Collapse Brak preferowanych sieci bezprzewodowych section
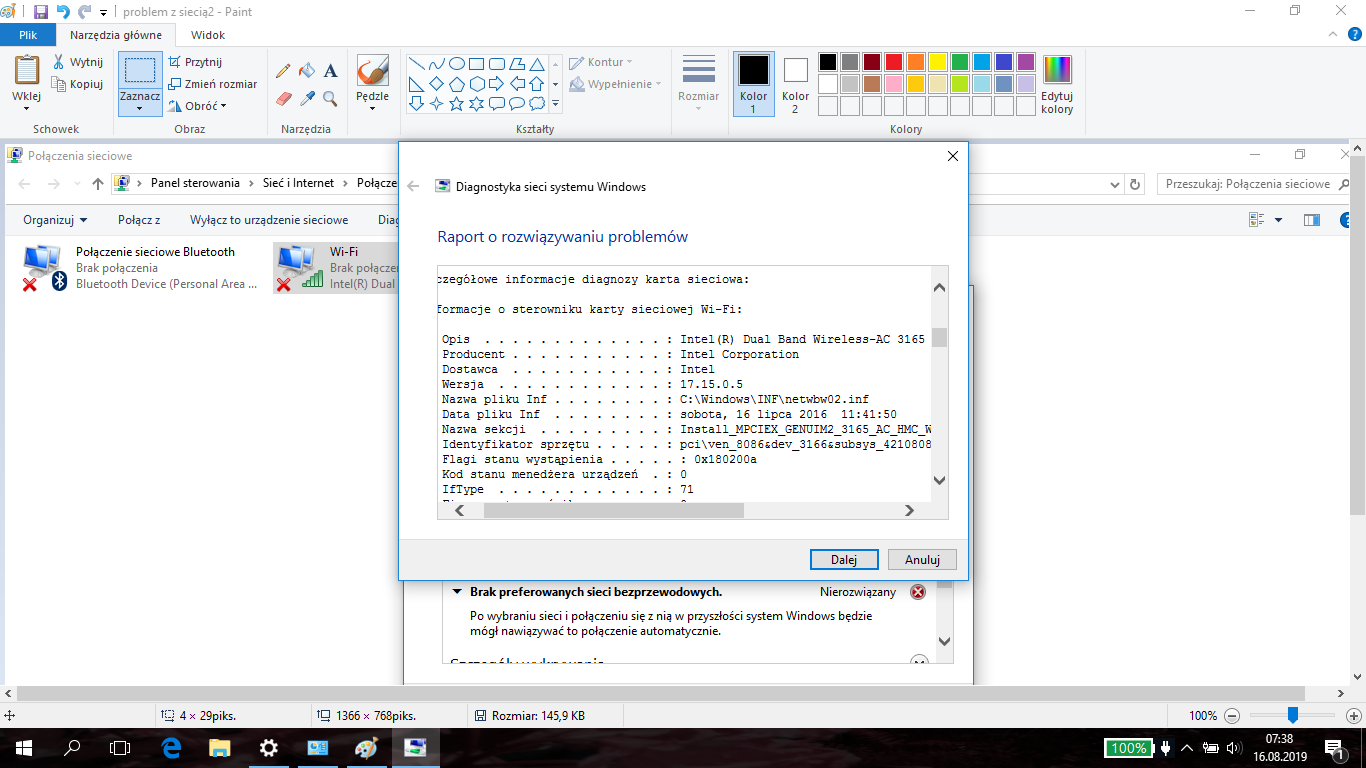The width and height of the screenshot is (1366, 768). 457,592
